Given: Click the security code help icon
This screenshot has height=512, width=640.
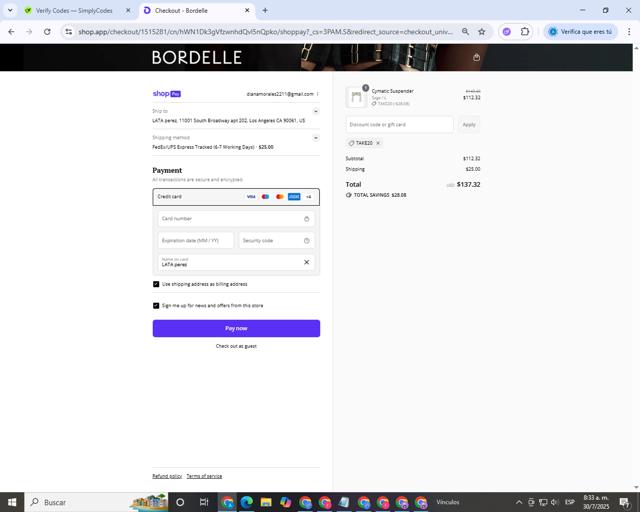Looking at the screenshot, I should 307,240.
